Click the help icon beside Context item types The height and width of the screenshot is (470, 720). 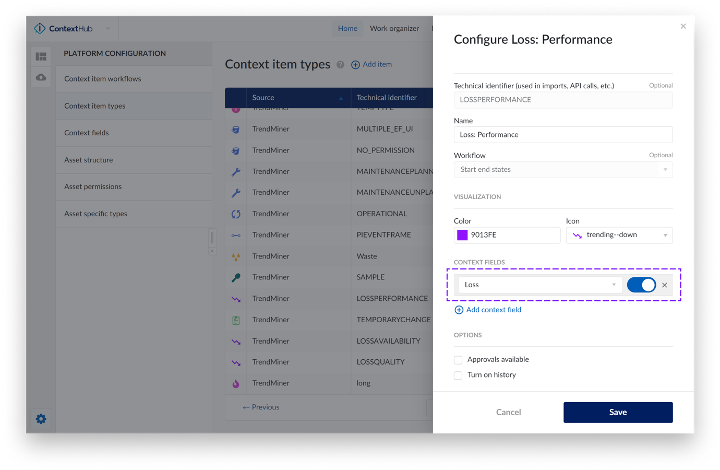pos(340,64)
